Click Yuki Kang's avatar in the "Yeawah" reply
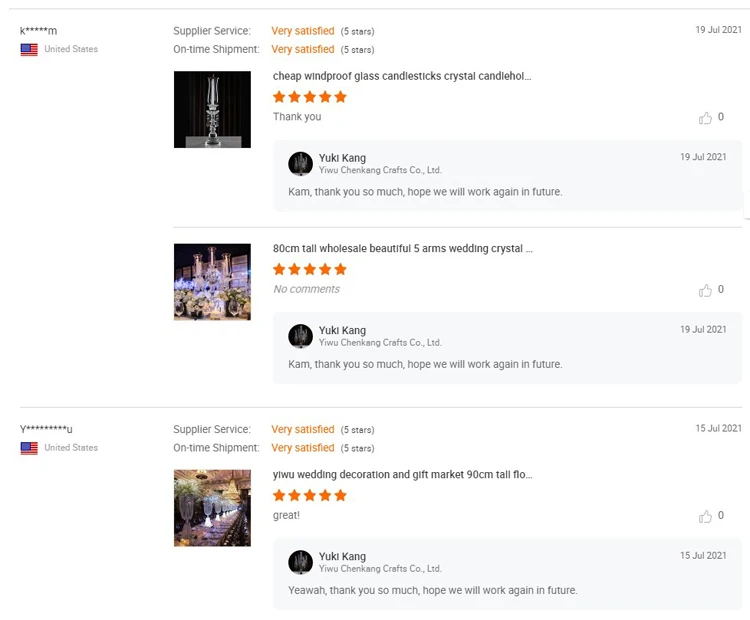 pos(300,562)
